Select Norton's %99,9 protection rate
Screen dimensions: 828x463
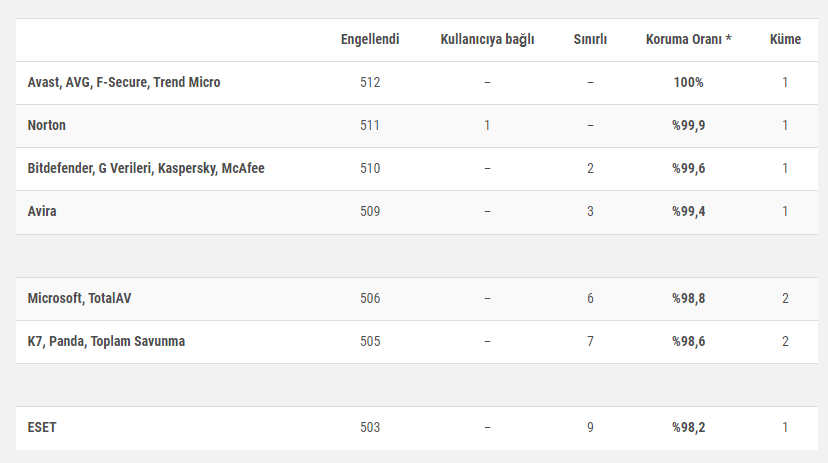(x=688, y=125)
